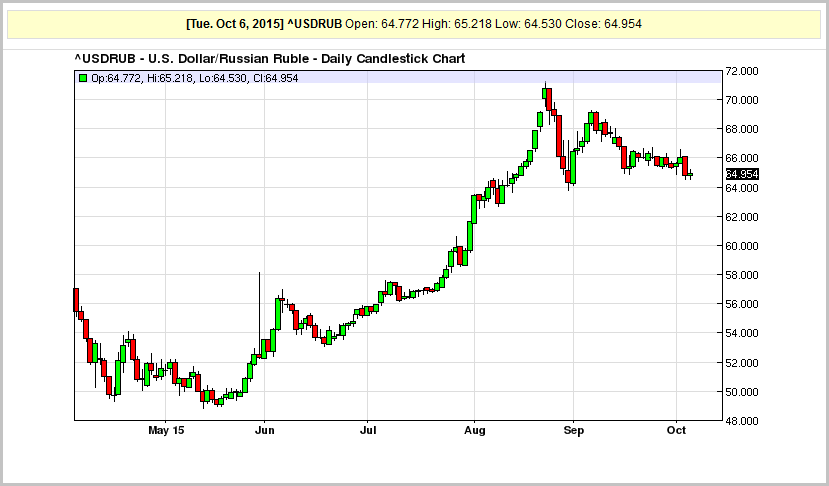Click 'Open: 64.772' in the yellow banner
The image size is (829, 486).
click(382, 24)
